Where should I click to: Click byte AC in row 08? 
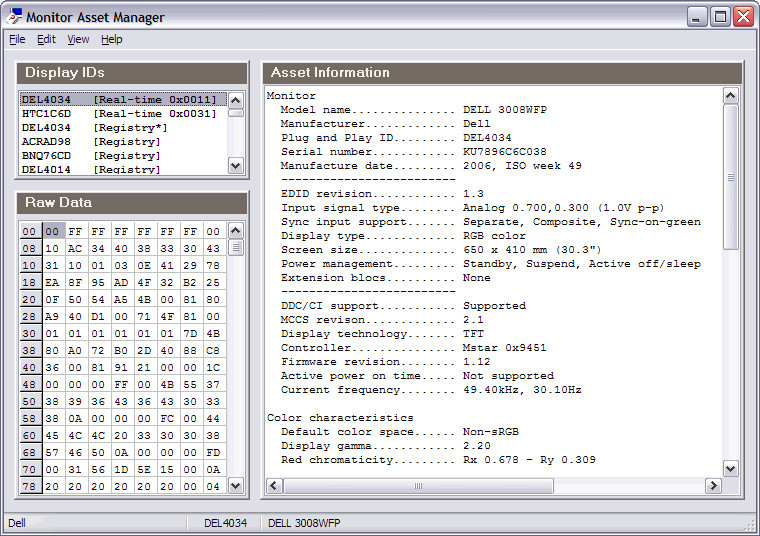point(75,248)
